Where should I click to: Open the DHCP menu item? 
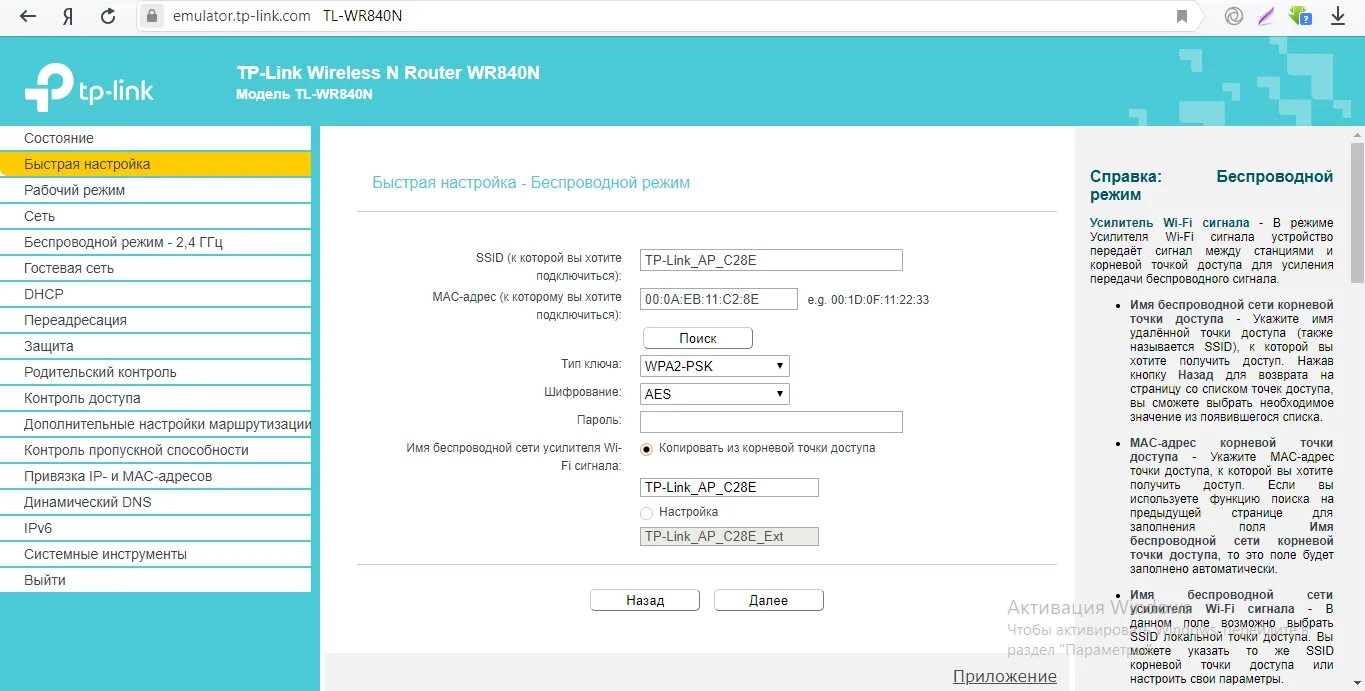pos(155,294)
